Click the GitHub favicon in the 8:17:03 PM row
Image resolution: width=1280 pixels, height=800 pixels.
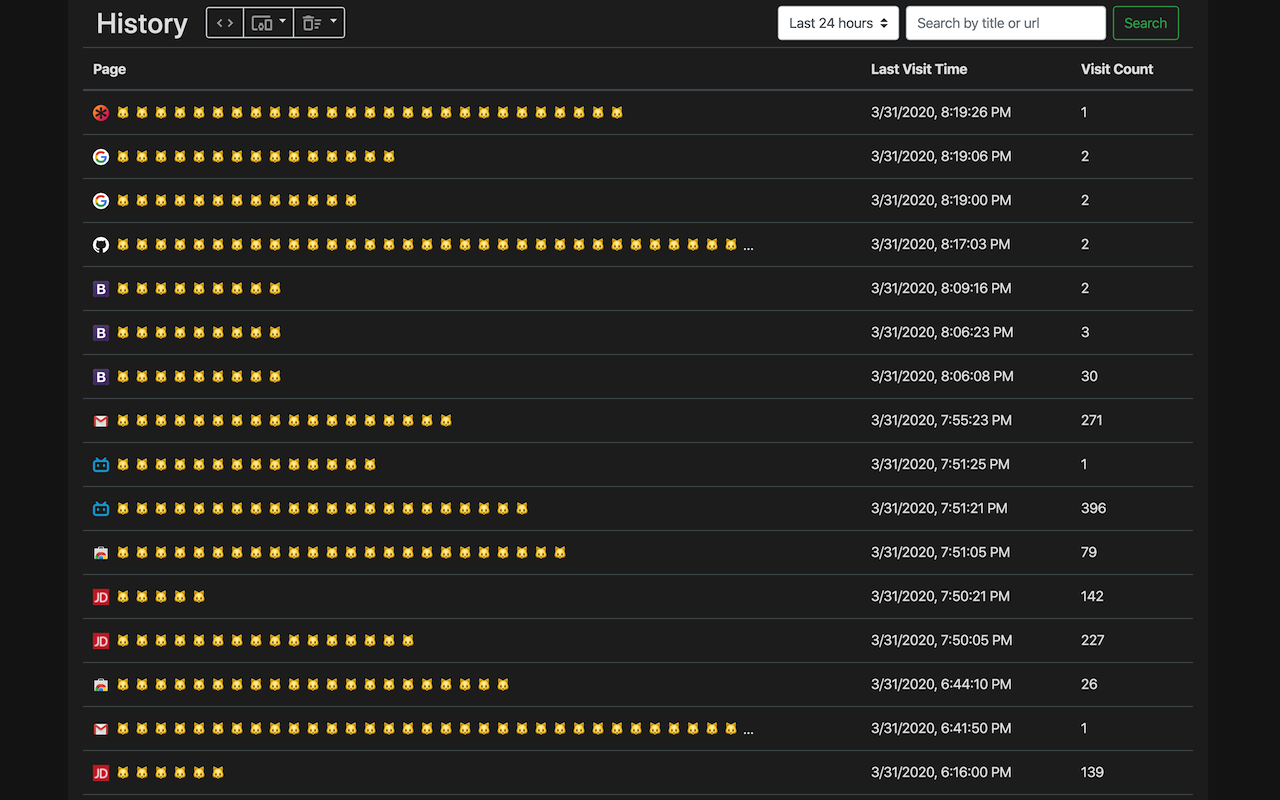[x=101, y=245]
